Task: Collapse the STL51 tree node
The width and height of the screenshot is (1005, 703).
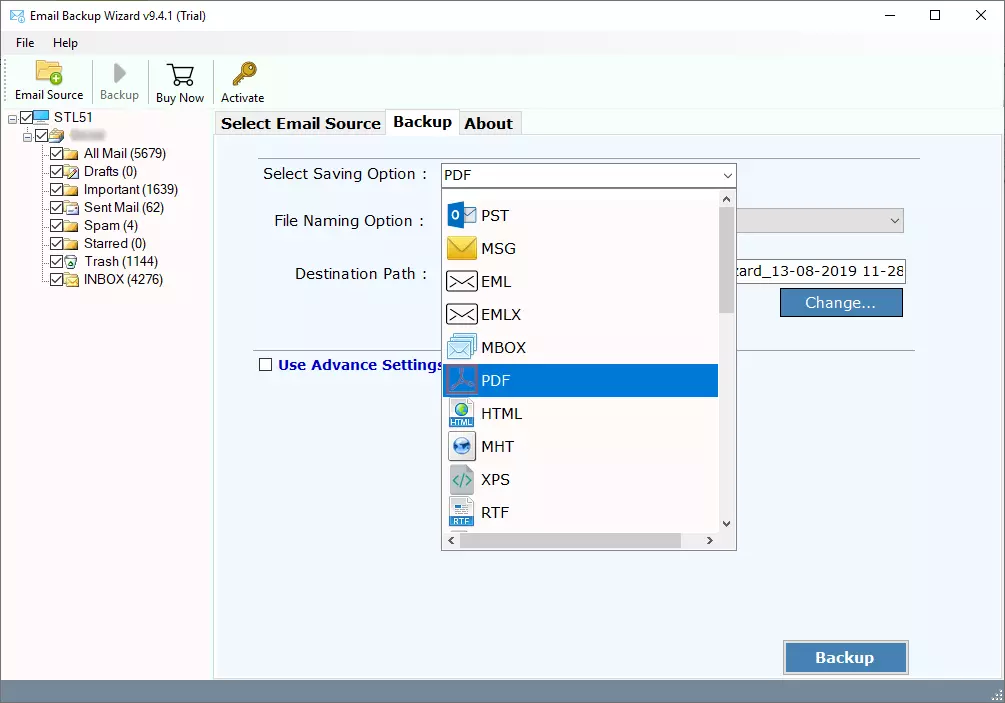Action: [x=12, y=118]
